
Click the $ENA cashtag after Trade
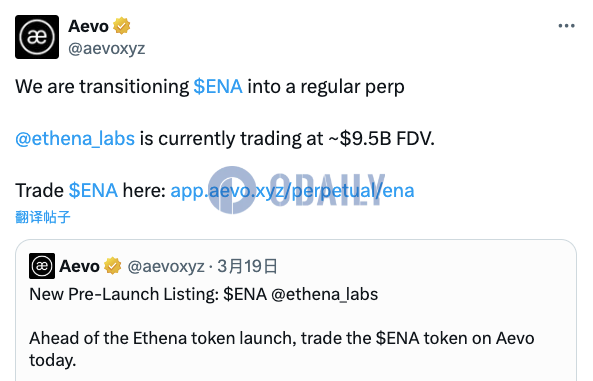(93, 190)
